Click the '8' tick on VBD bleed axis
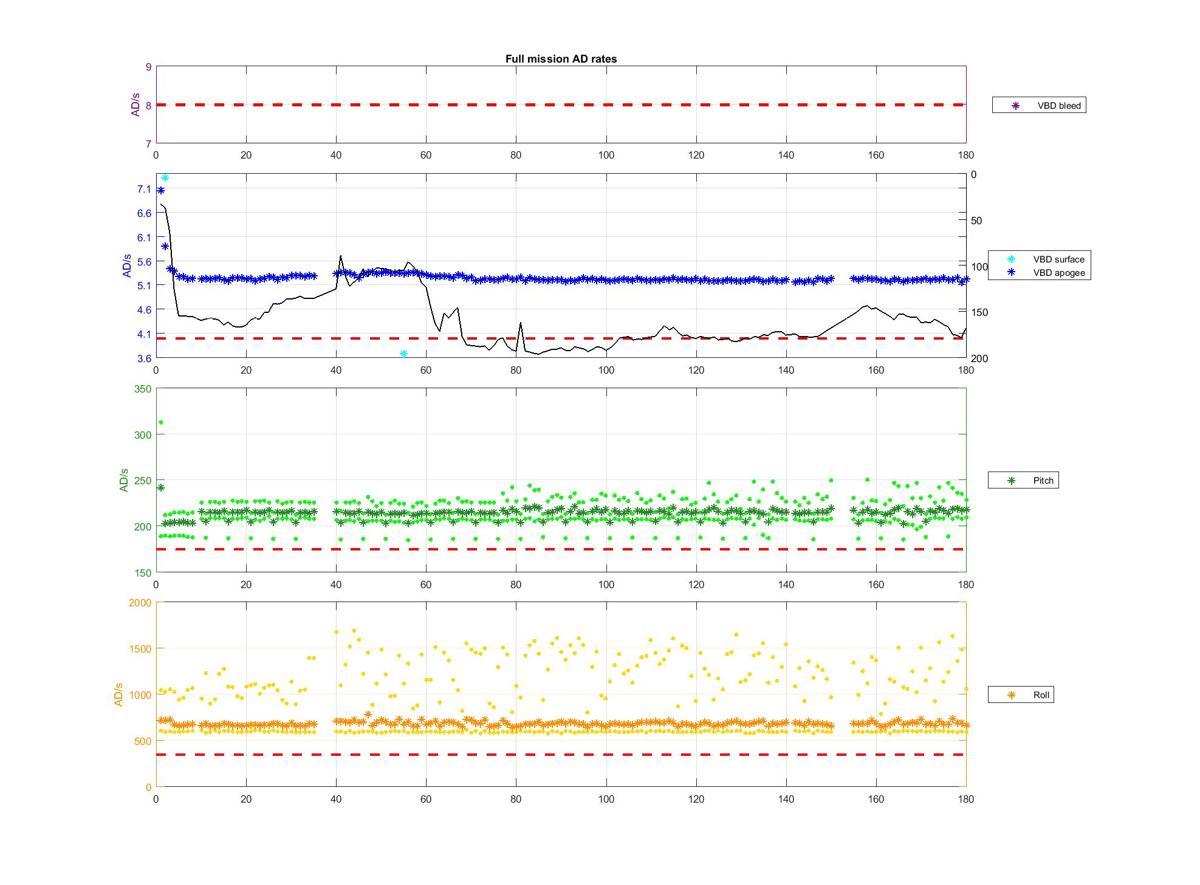The width and height of the screenshot is (1200, 885). [x=148, y=105]
